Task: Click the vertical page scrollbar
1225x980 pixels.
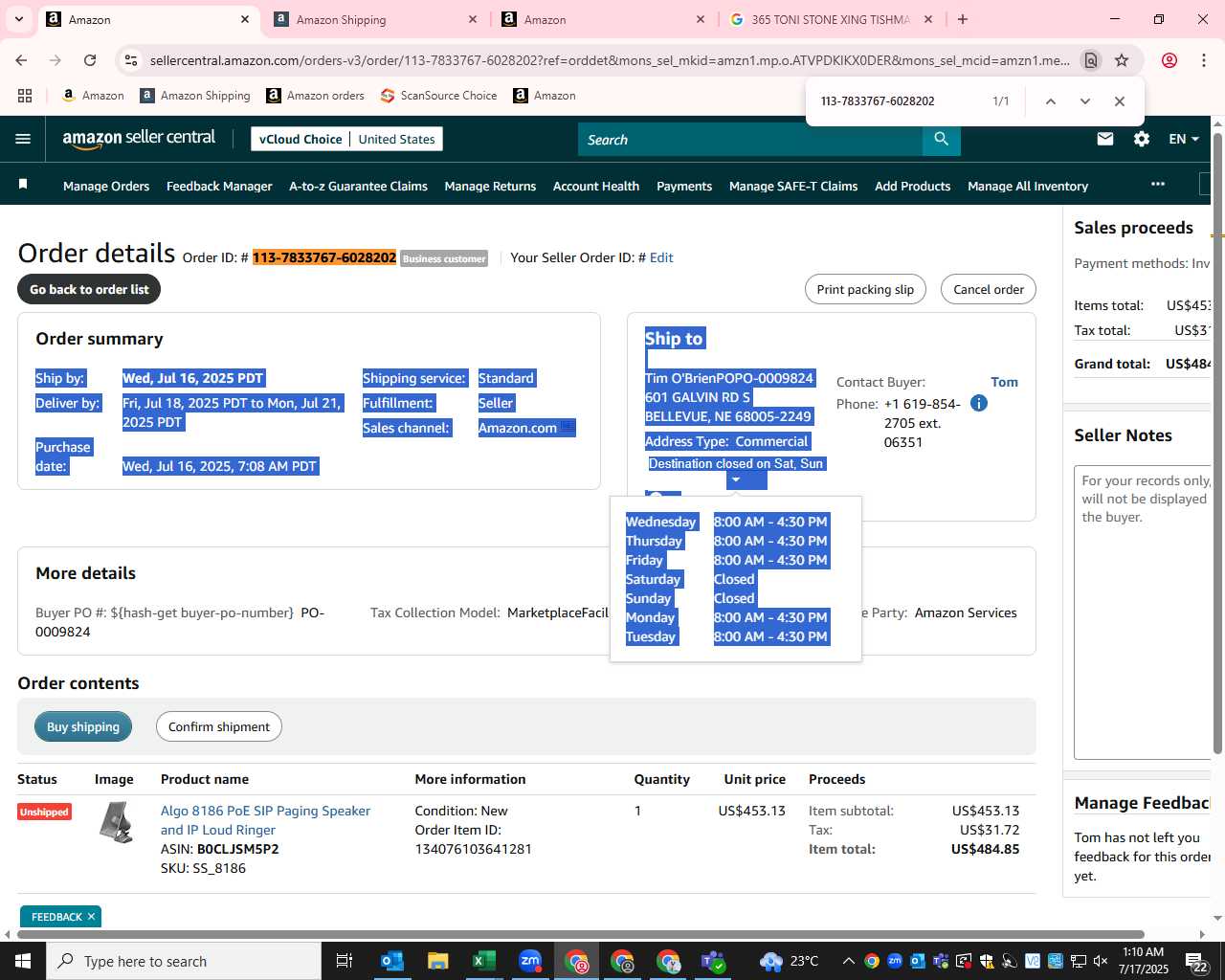Action: tap(1217, 442)
